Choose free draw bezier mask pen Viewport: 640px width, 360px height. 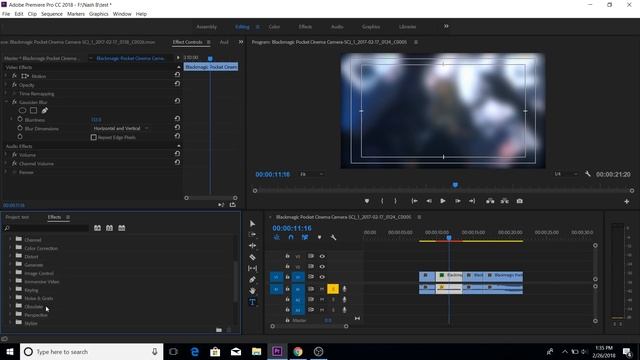(44, 110)
